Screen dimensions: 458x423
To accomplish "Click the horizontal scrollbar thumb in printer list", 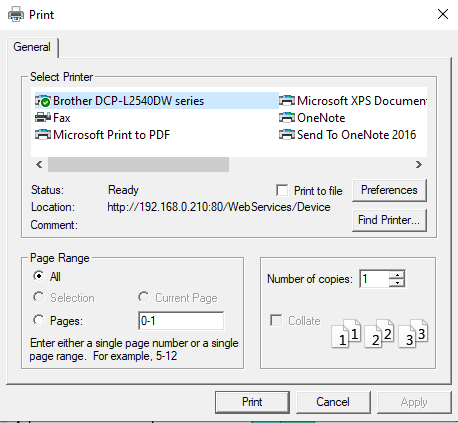I will point(138,164).
